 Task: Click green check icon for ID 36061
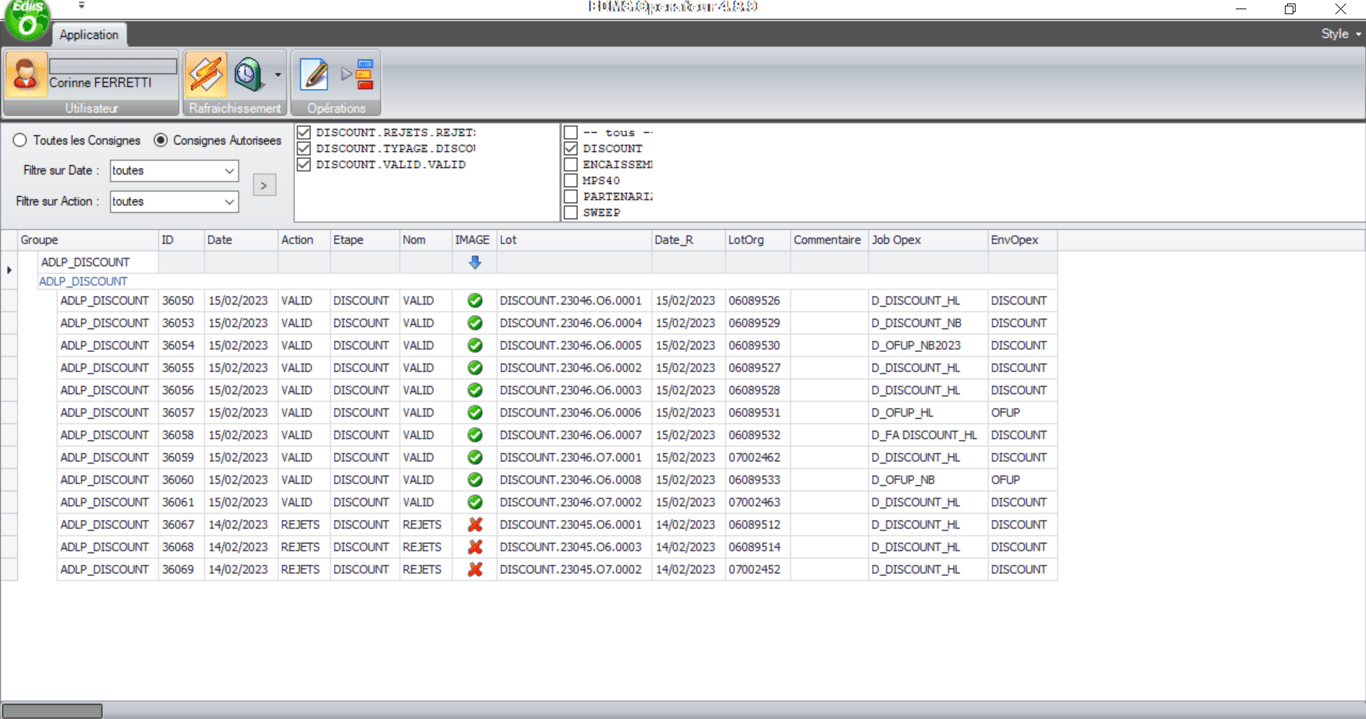point(475,502)
